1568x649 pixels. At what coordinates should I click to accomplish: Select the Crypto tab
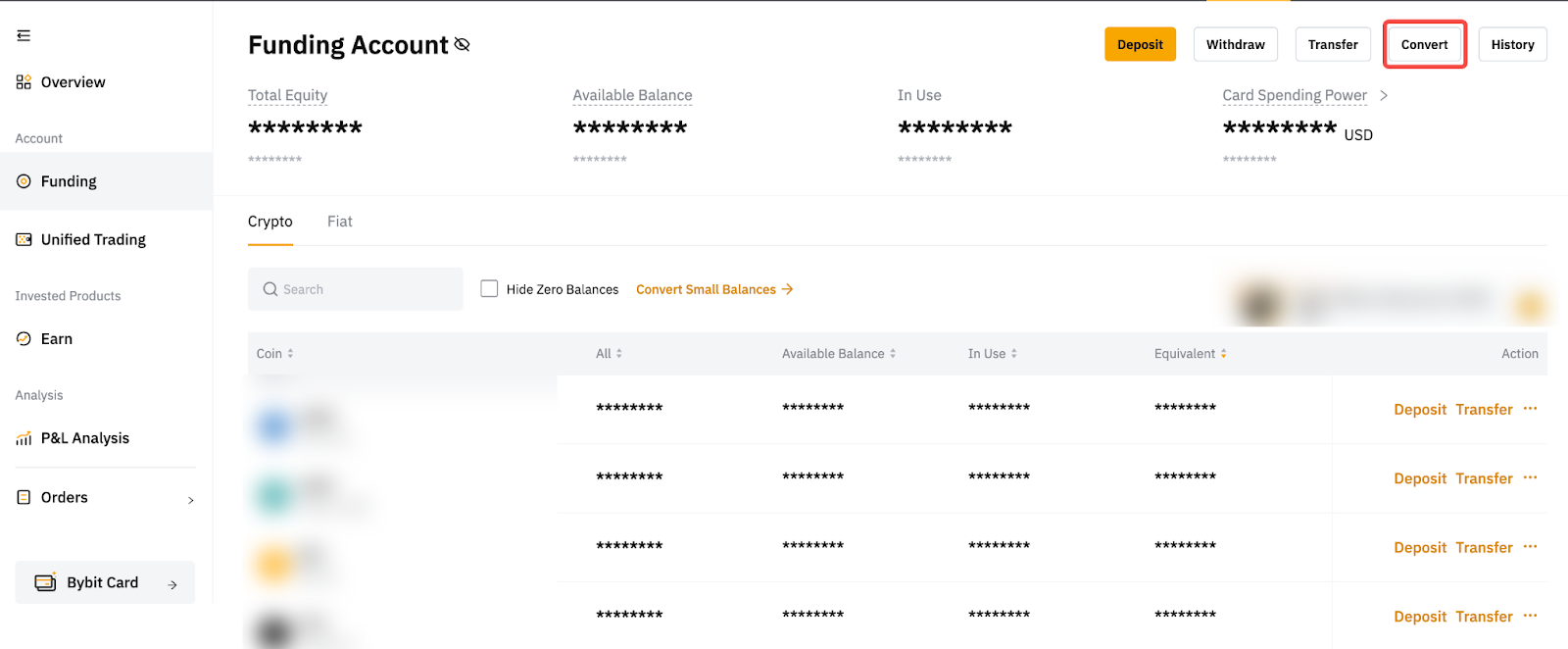(269, 222)
